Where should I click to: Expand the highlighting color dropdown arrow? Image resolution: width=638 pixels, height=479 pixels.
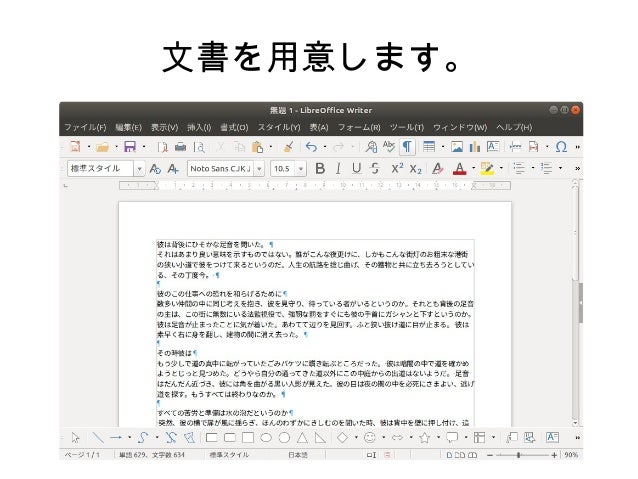click(501, 168)
